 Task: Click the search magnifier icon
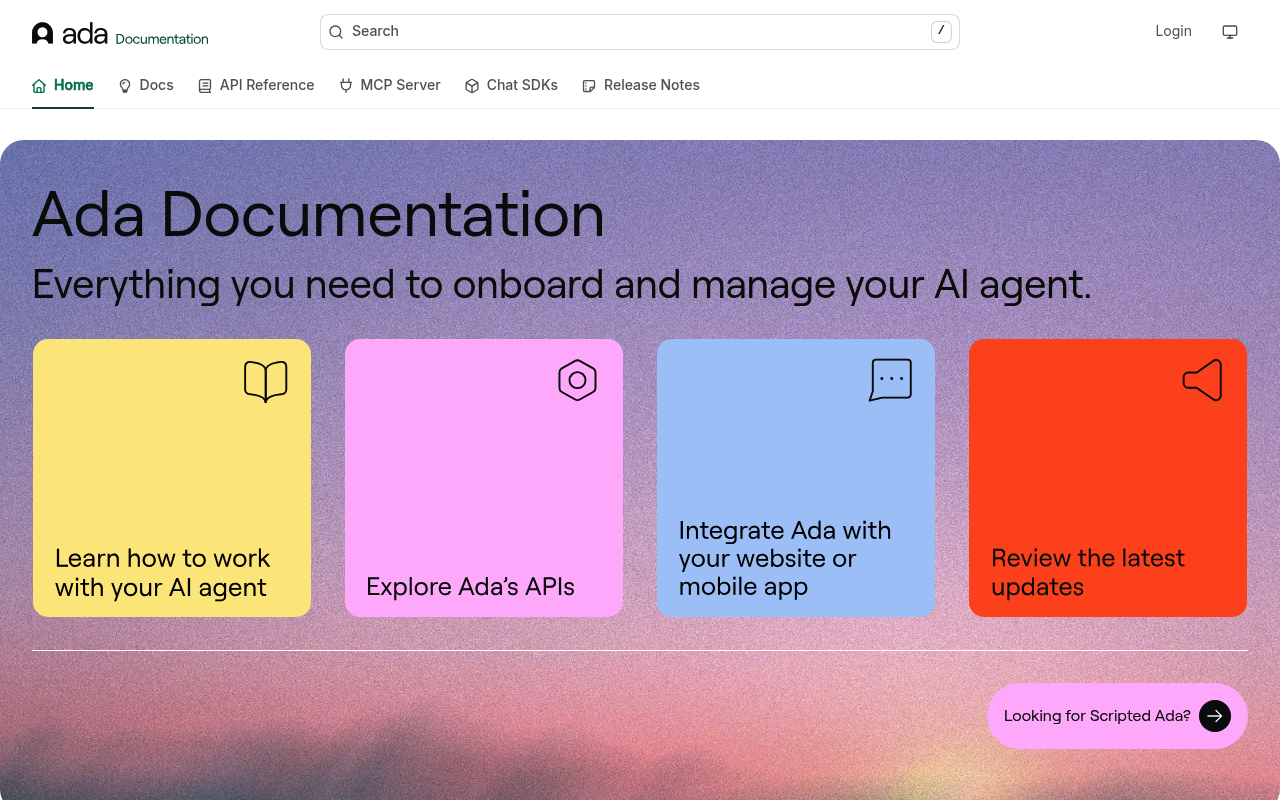[x=337, y=32]
